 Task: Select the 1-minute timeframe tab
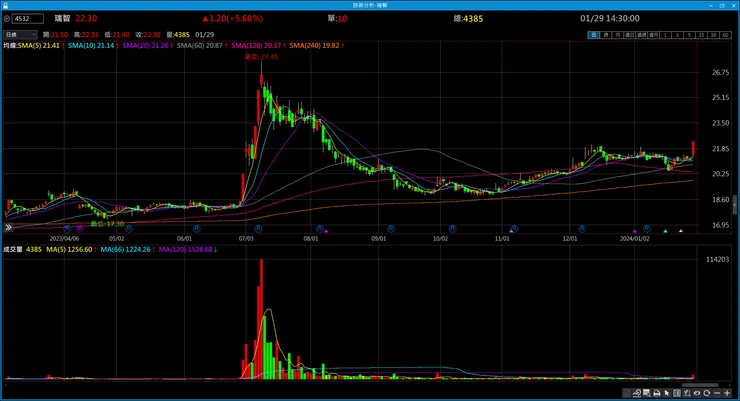click(665, 35)
